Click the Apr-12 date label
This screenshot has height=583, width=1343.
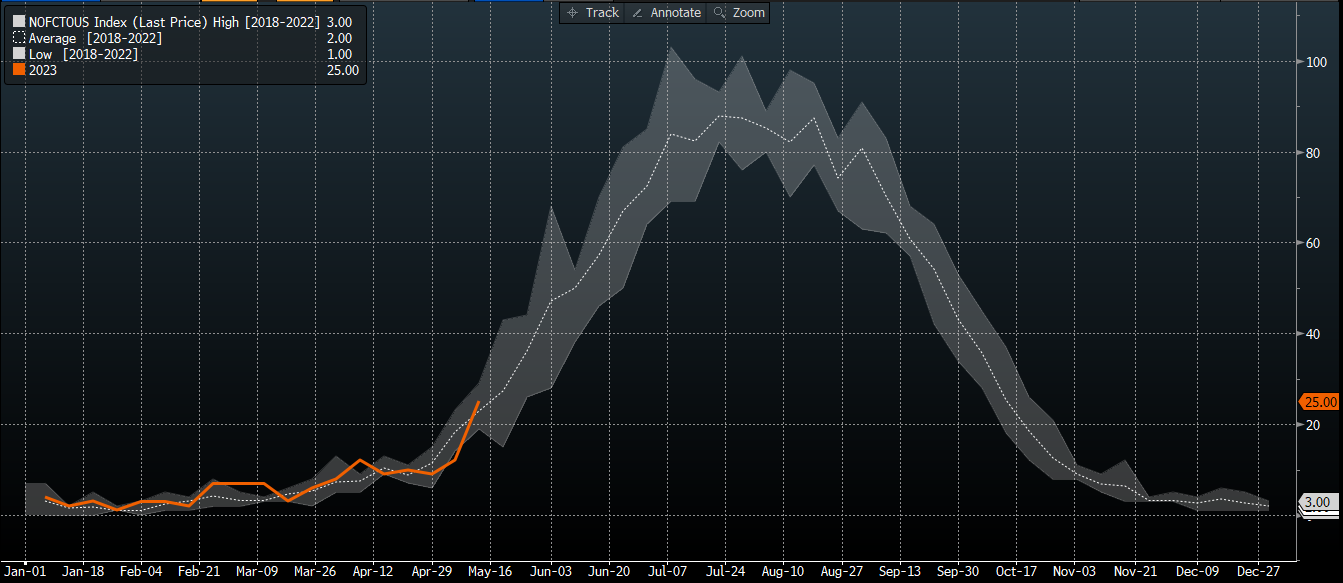[x=373, y=571]
